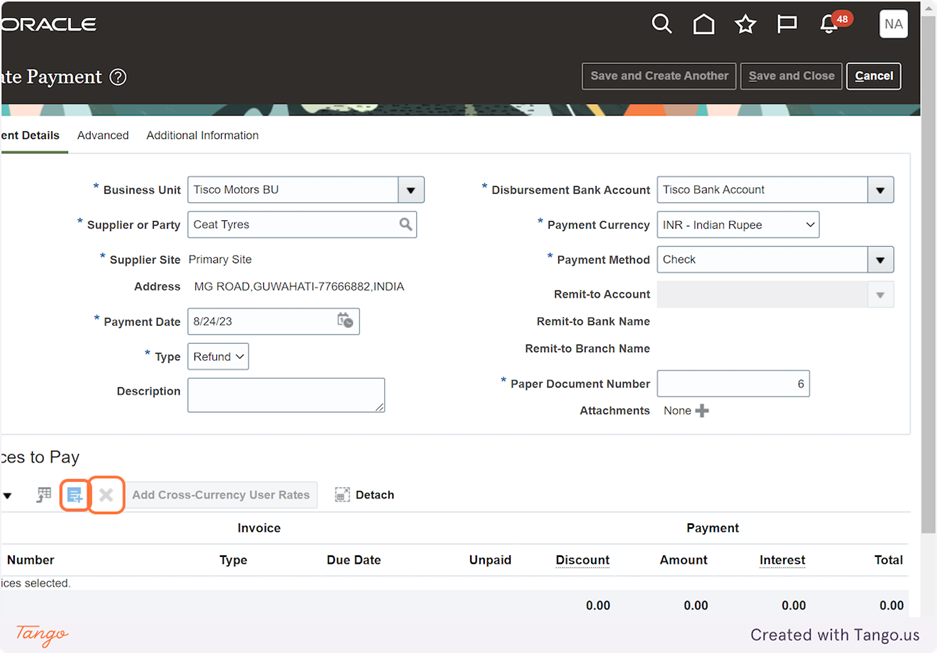This screenshot has width=937, height=653.
Task: Open the Create Payment help icon
Action: pos(118,77)
